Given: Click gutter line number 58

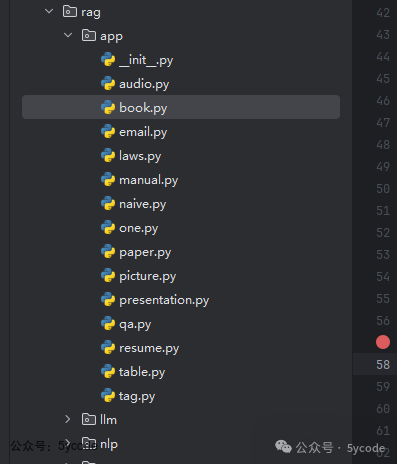Looking at the screenshot, I should pos(383,364).
